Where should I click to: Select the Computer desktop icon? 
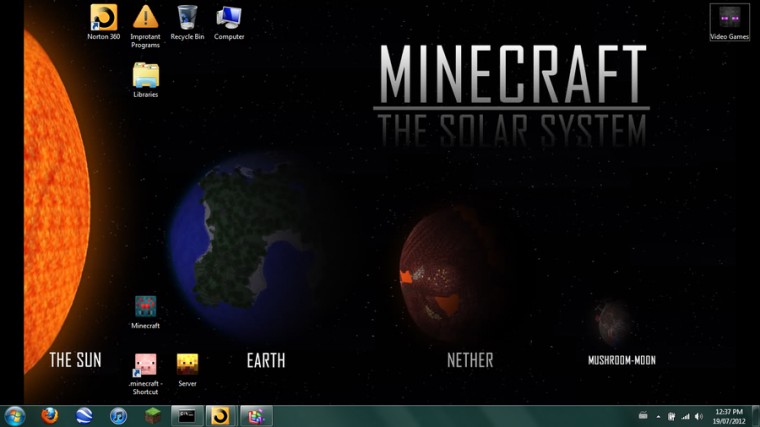(x=229, y=22)
